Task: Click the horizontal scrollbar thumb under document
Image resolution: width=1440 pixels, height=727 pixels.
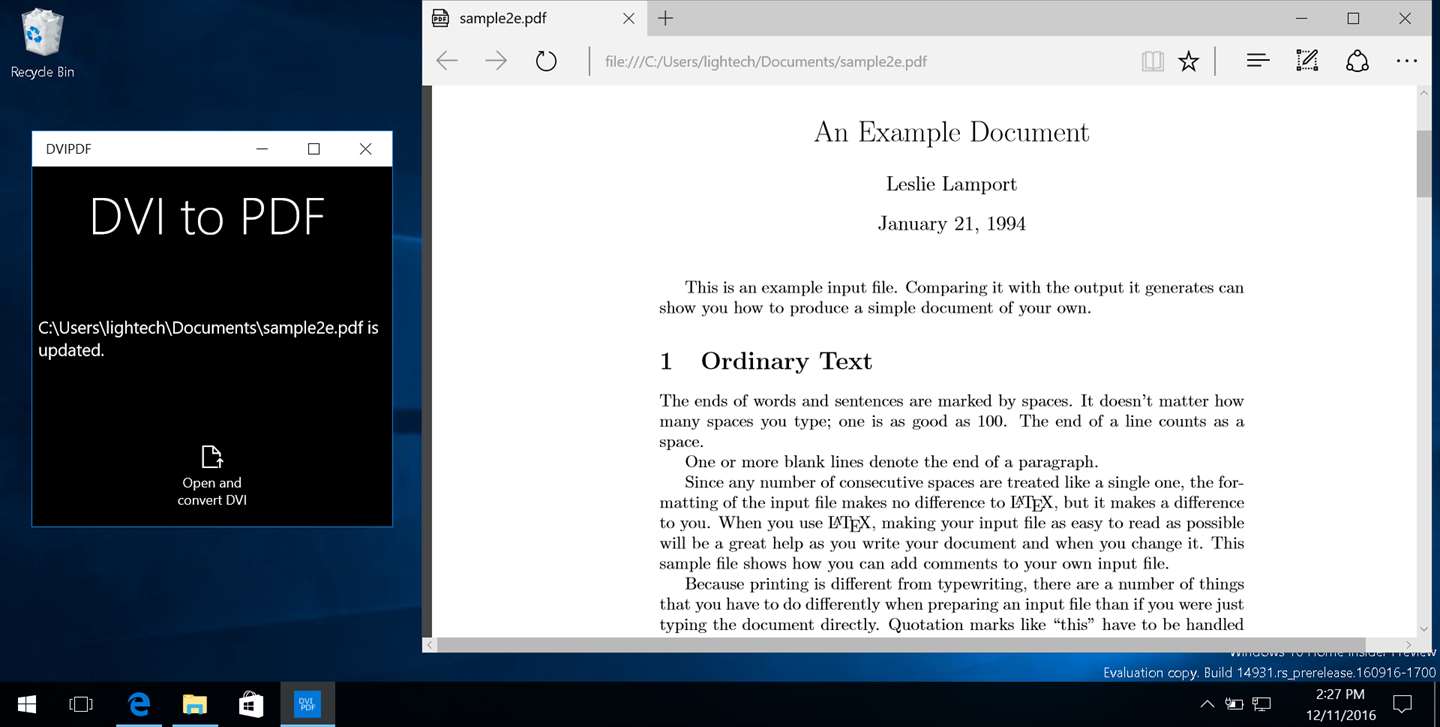Action: [901, 645]
